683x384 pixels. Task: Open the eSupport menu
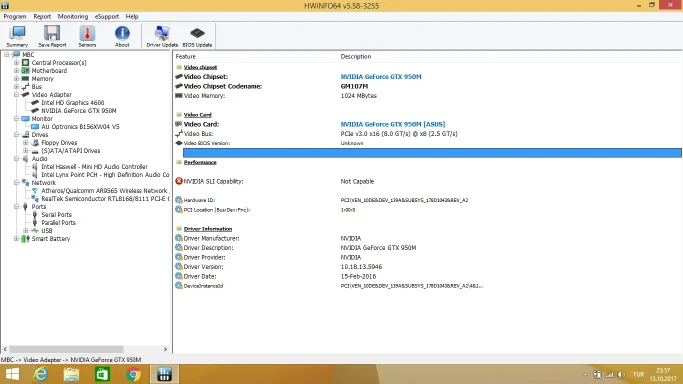click(x=107, y=17)
